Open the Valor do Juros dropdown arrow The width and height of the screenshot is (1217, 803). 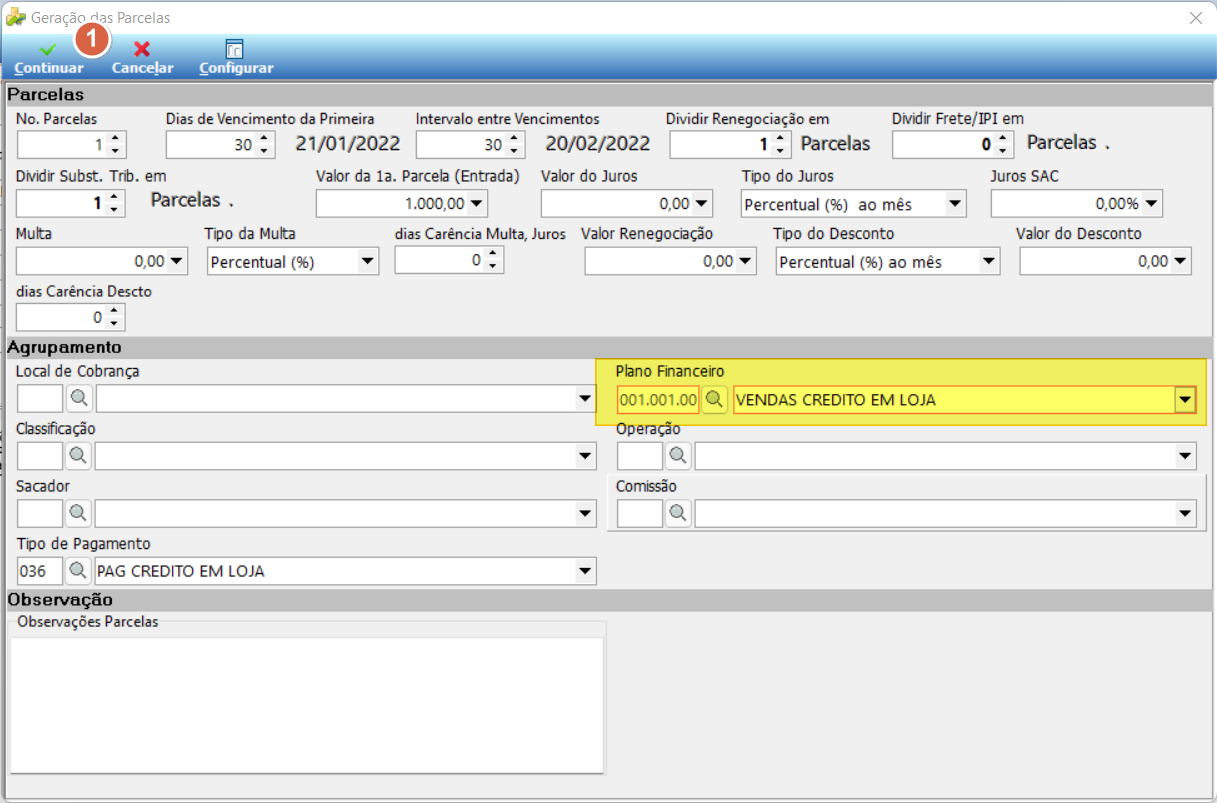pos(702,204)
